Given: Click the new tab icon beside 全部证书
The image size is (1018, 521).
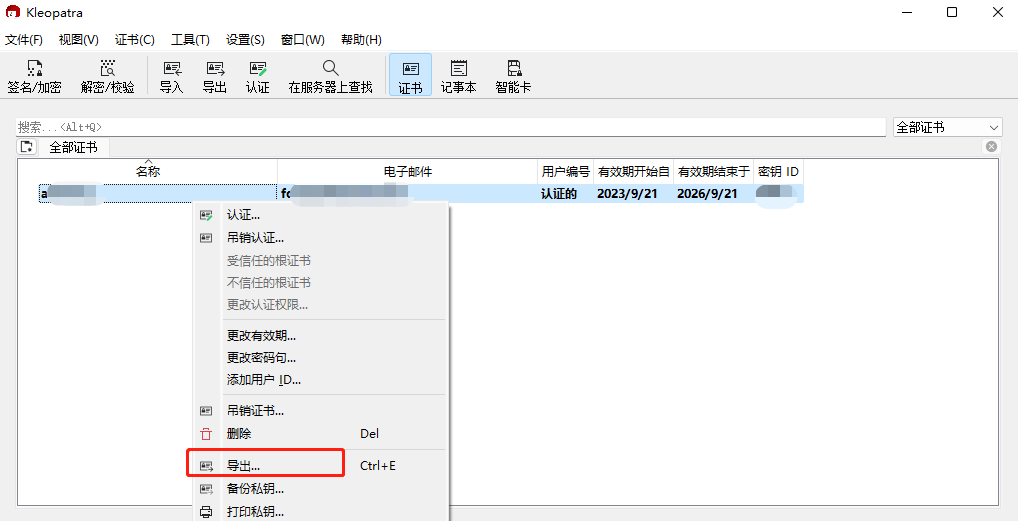Looking at the screenshot, I should [27, 147].
